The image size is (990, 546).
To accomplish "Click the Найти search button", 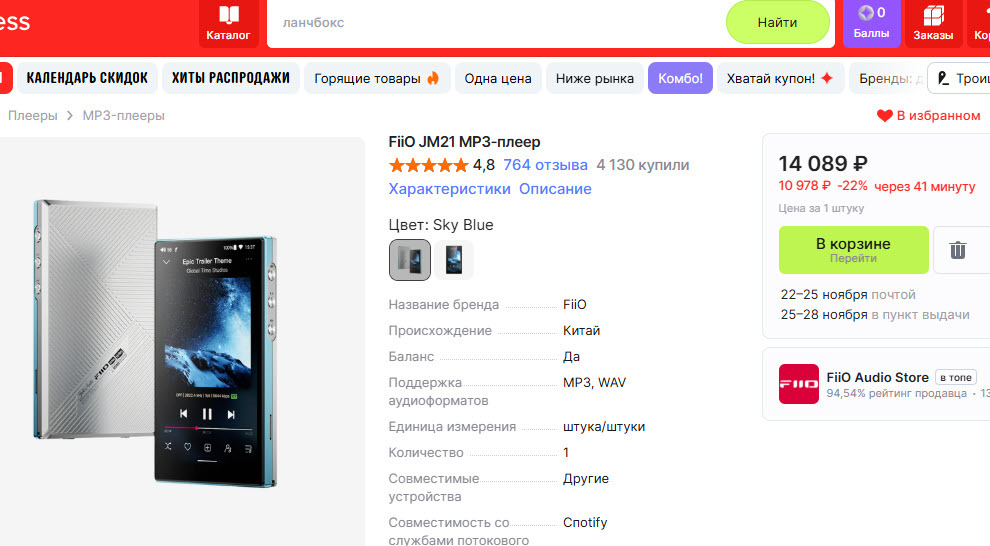I will coord(777,23).
